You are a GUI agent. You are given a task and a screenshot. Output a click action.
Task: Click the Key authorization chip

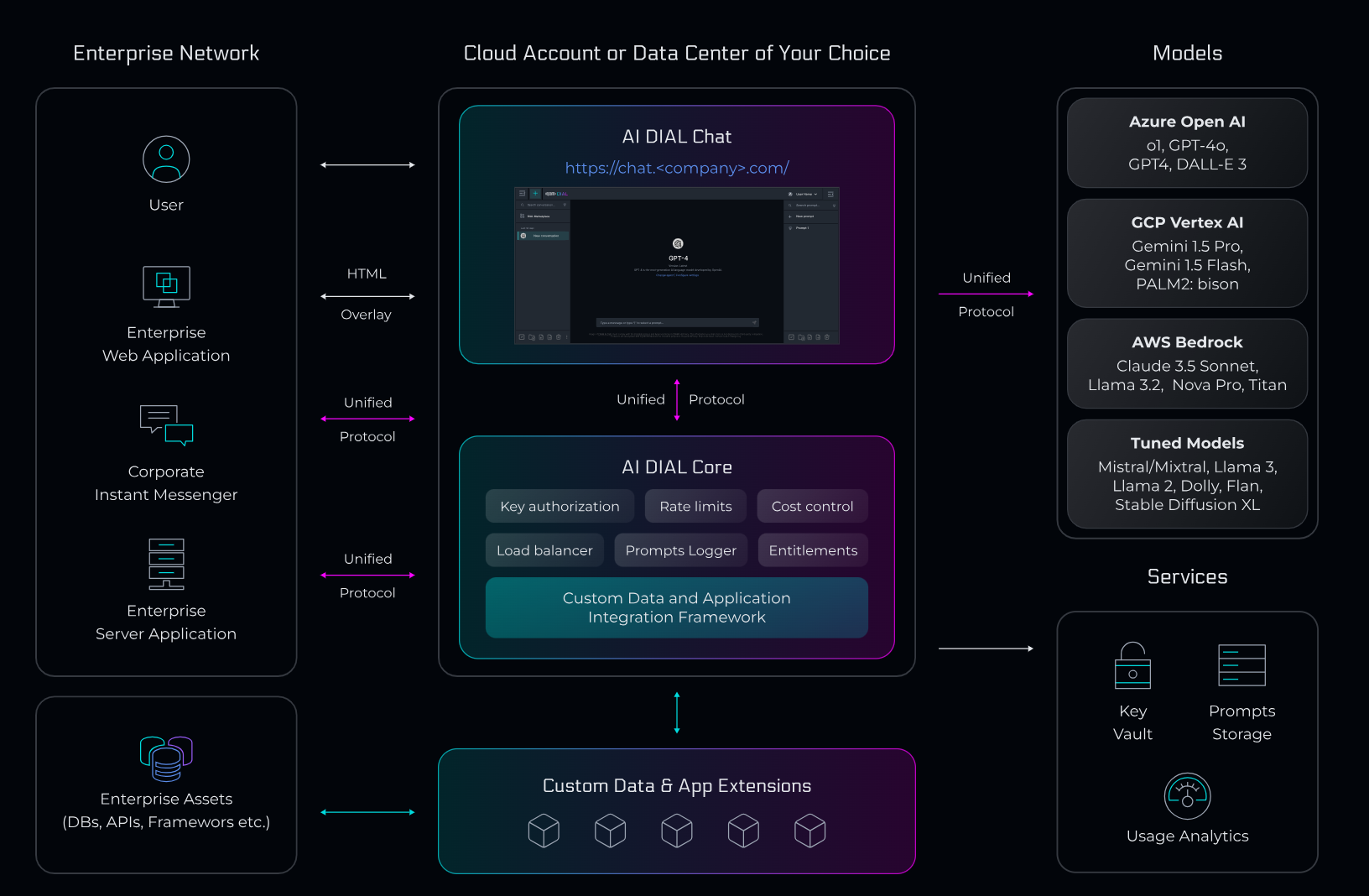coord(560,506)
